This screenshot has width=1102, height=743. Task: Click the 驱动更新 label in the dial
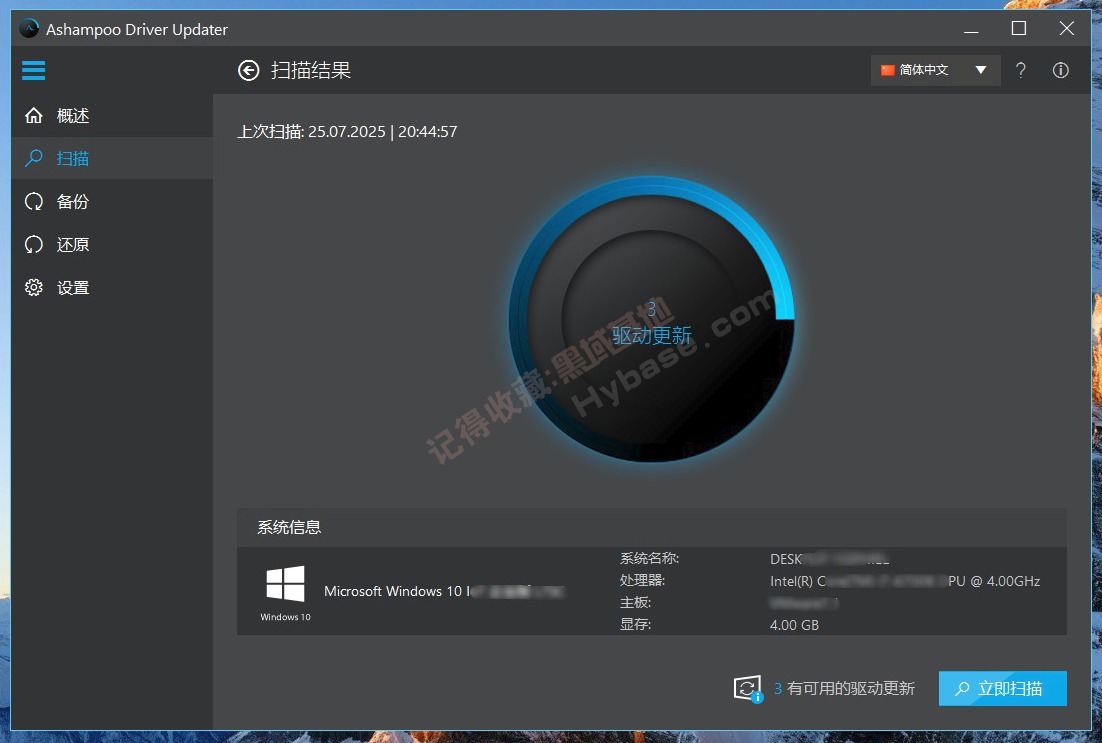click(x=652, y=335)
